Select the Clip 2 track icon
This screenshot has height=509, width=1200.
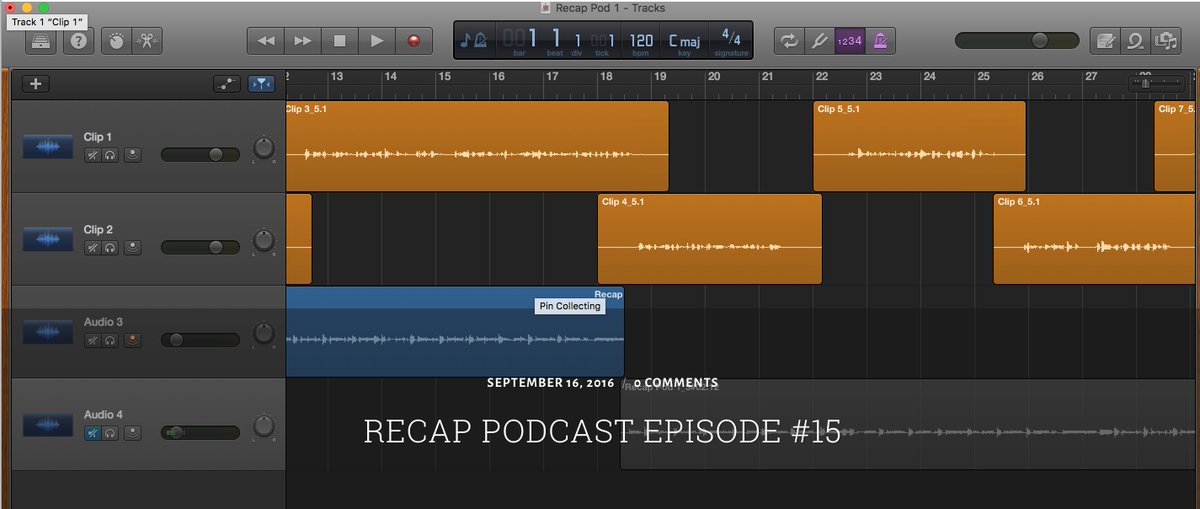click(49, 240)
